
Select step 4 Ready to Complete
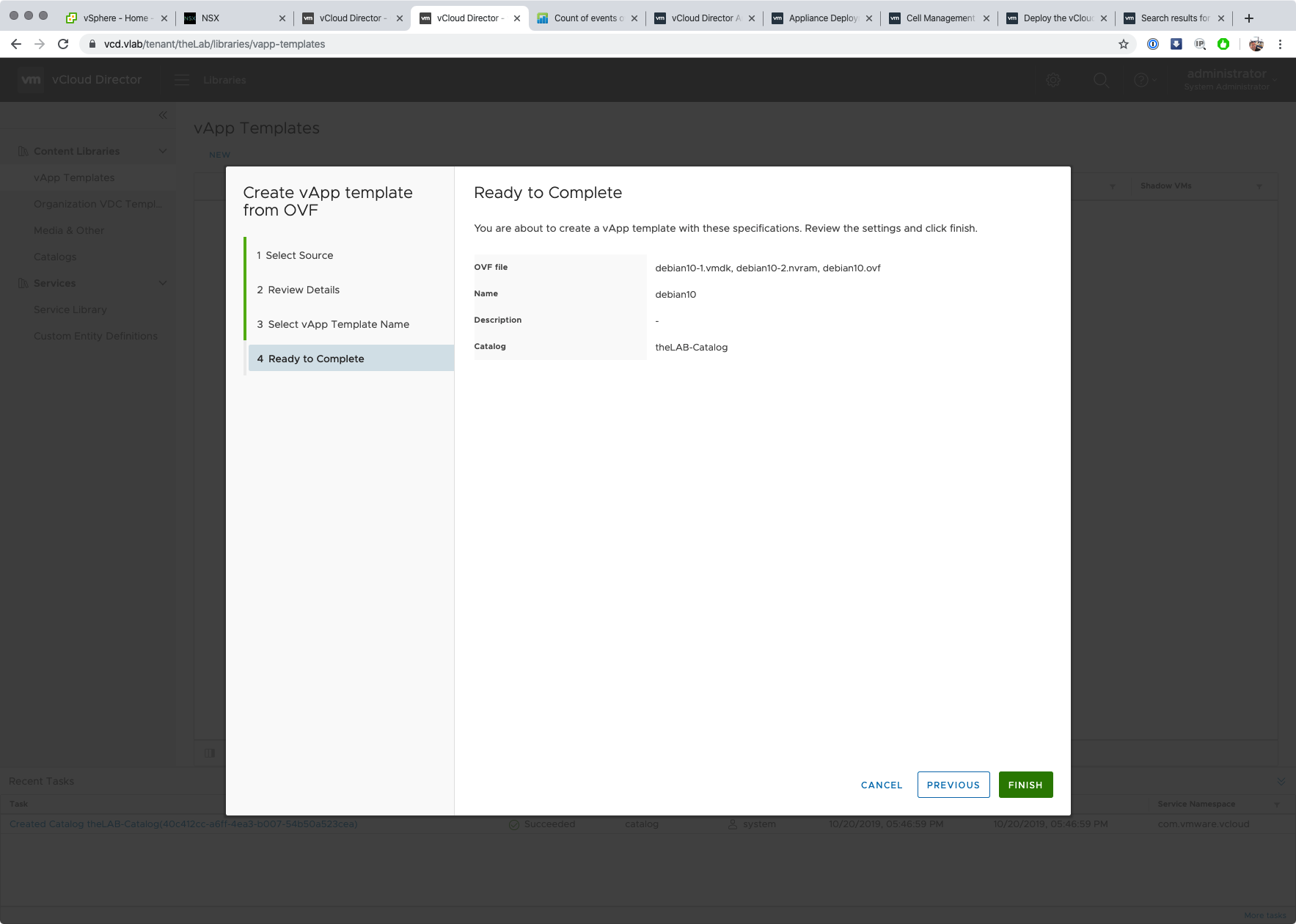(316, 359)
